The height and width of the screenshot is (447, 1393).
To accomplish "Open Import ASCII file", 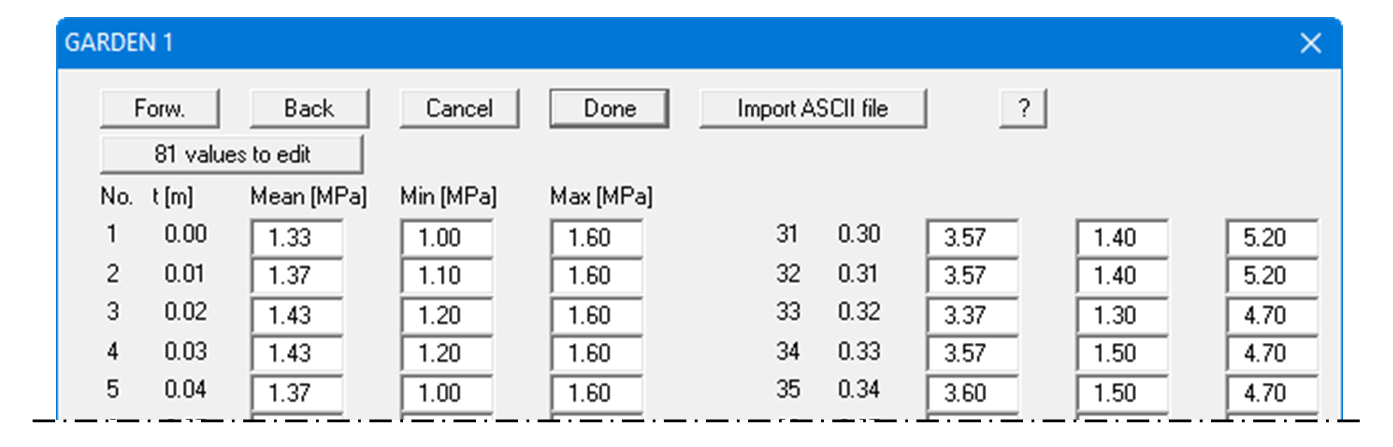I will click(812, 108).
